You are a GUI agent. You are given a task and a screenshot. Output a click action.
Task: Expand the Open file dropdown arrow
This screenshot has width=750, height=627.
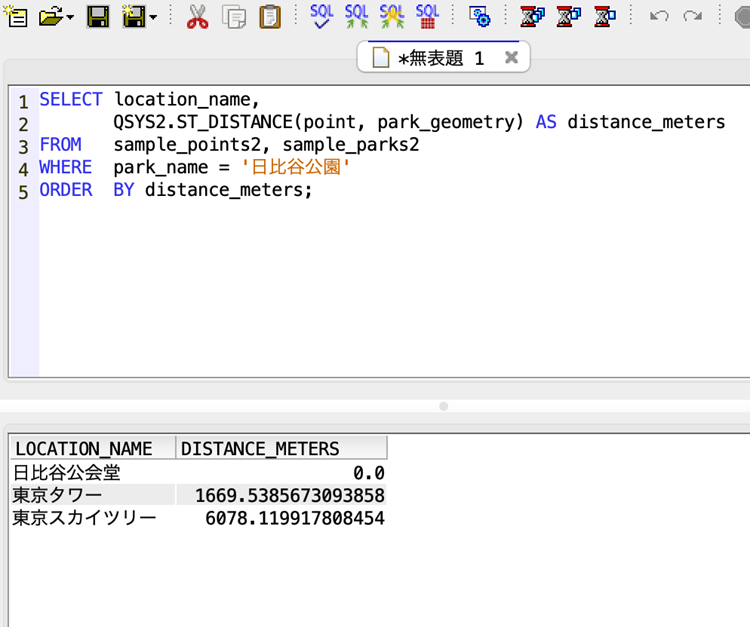(x=70, y=17)
